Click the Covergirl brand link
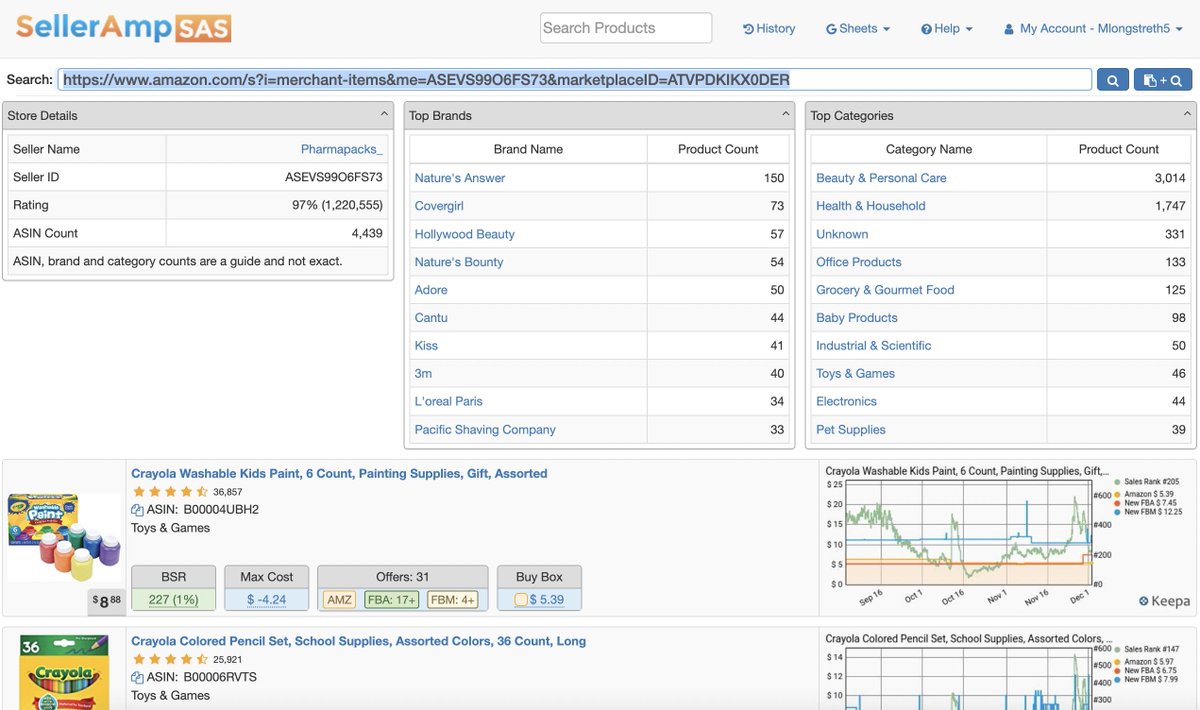The width and height of the screenshot is (1200, 710). (x=439, y=206)
